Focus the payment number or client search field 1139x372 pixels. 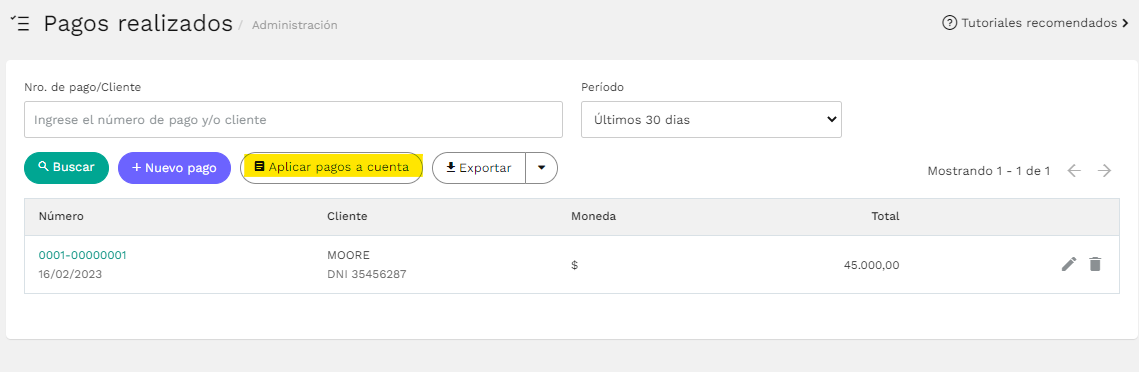pos(293,119)
